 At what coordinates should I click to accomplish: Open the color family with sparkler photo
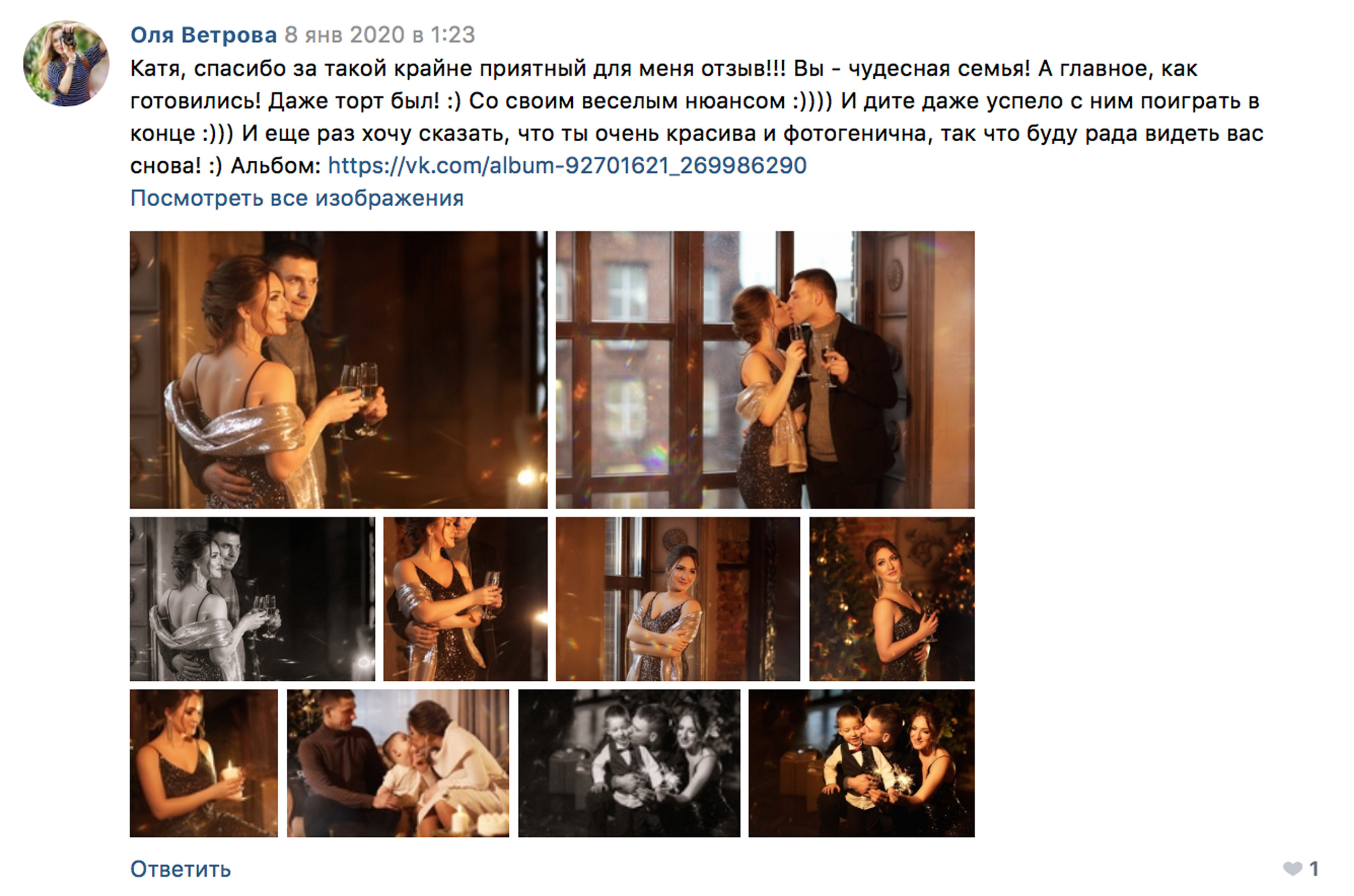click(862, 763)
